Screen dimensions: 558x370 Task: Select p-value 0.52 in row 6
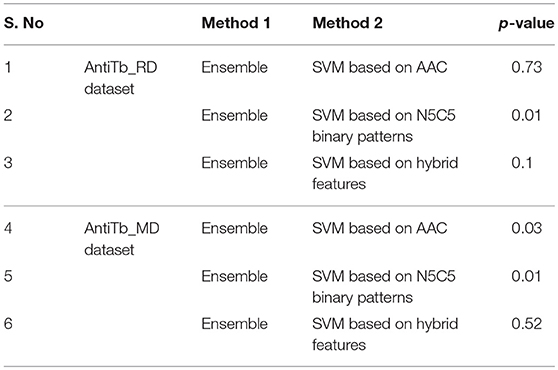click(527, 324)
